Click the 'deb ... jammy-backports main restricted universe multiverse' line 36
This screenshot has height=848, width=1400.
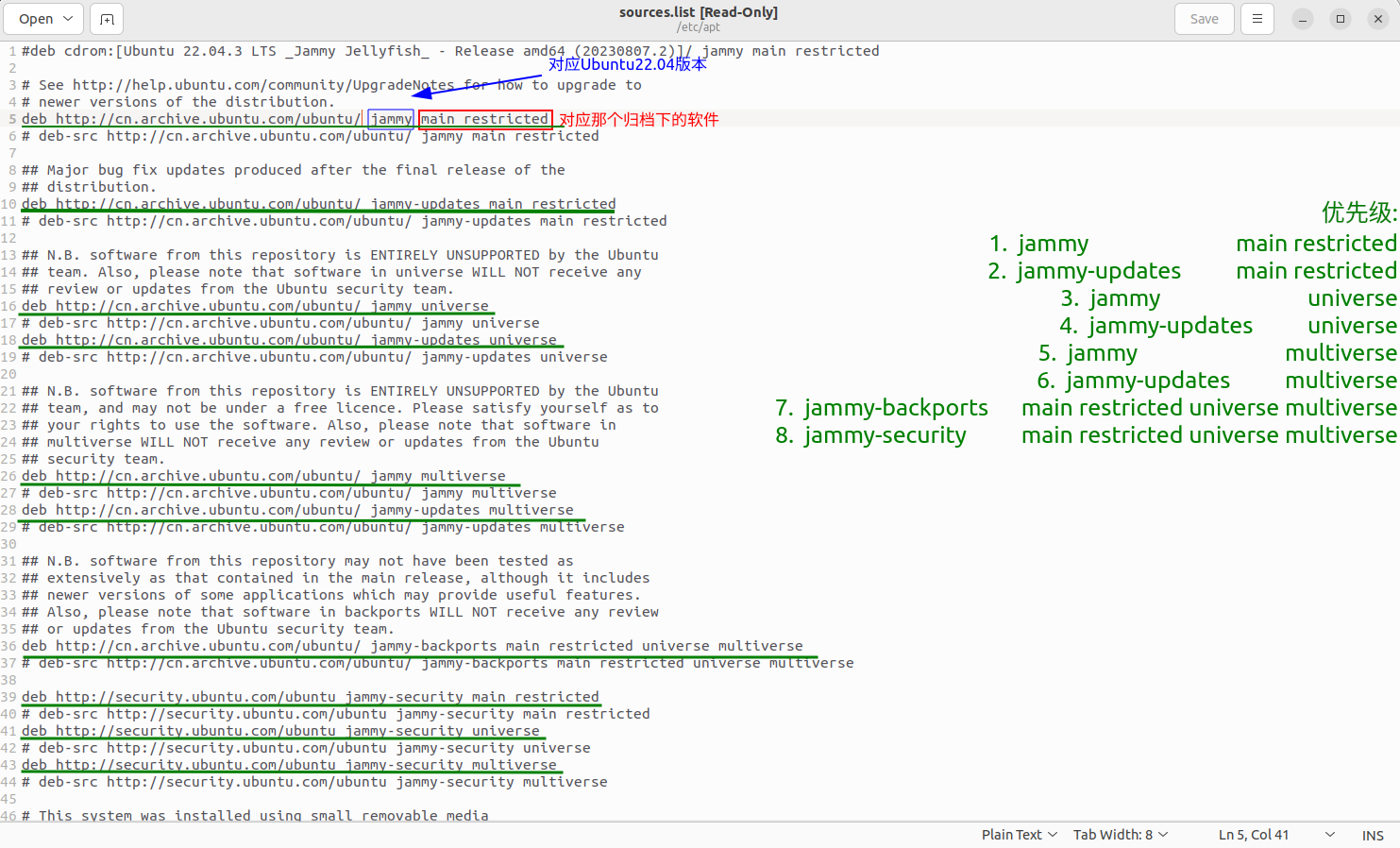(x=413, y=646)
